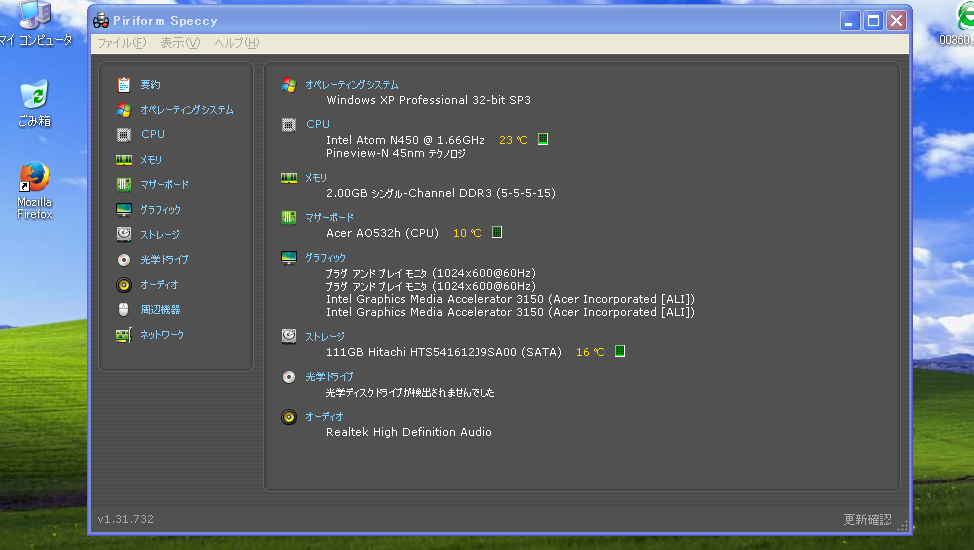Image resolution: width=974 pixels, height=550 pixels.
Task: Click the storage disk icon in summary panel
Action: click(x=289, y=336)
